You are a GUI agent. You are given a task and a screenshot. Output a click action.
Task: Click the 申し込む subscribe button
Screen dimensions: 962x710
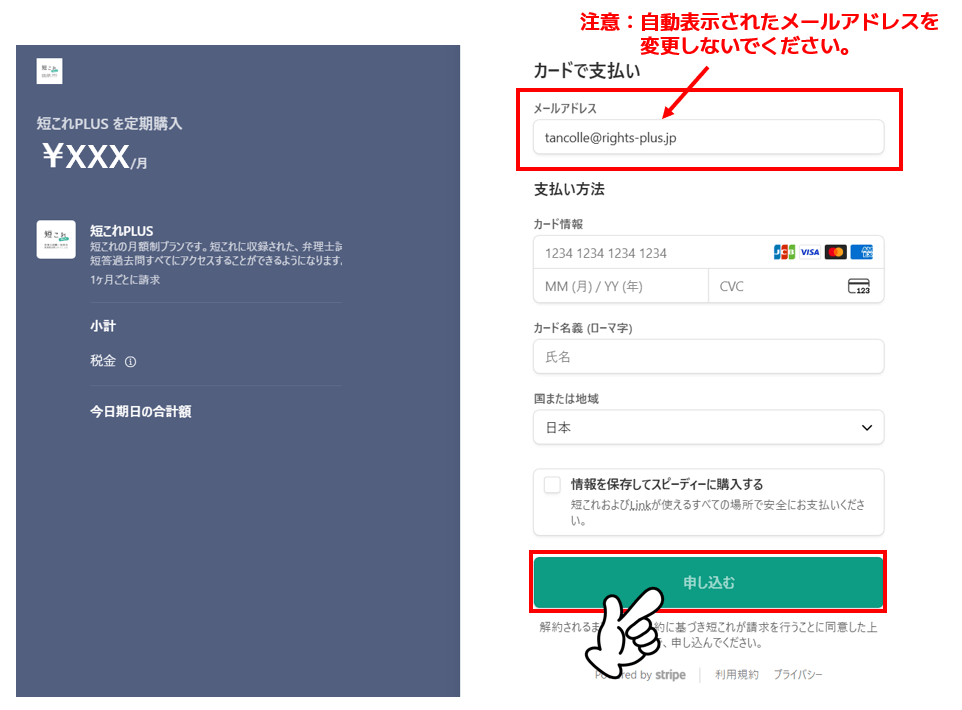tap(708, 582)
